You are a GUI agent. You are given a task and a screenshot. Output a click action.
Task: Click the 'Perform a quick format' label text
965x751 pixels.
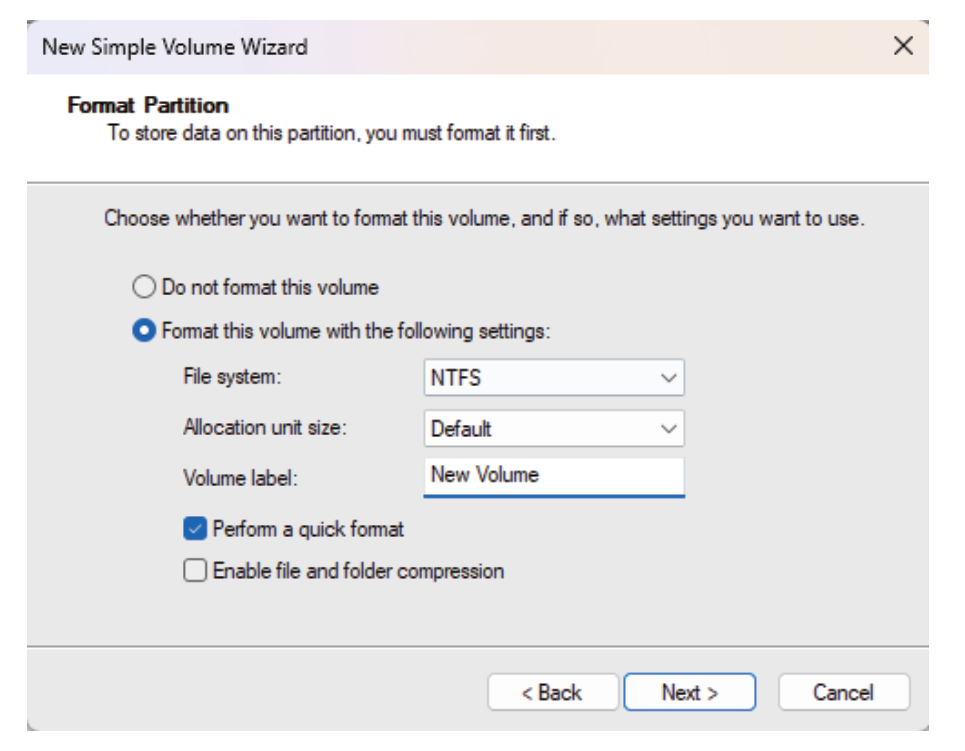pos(308,529)
